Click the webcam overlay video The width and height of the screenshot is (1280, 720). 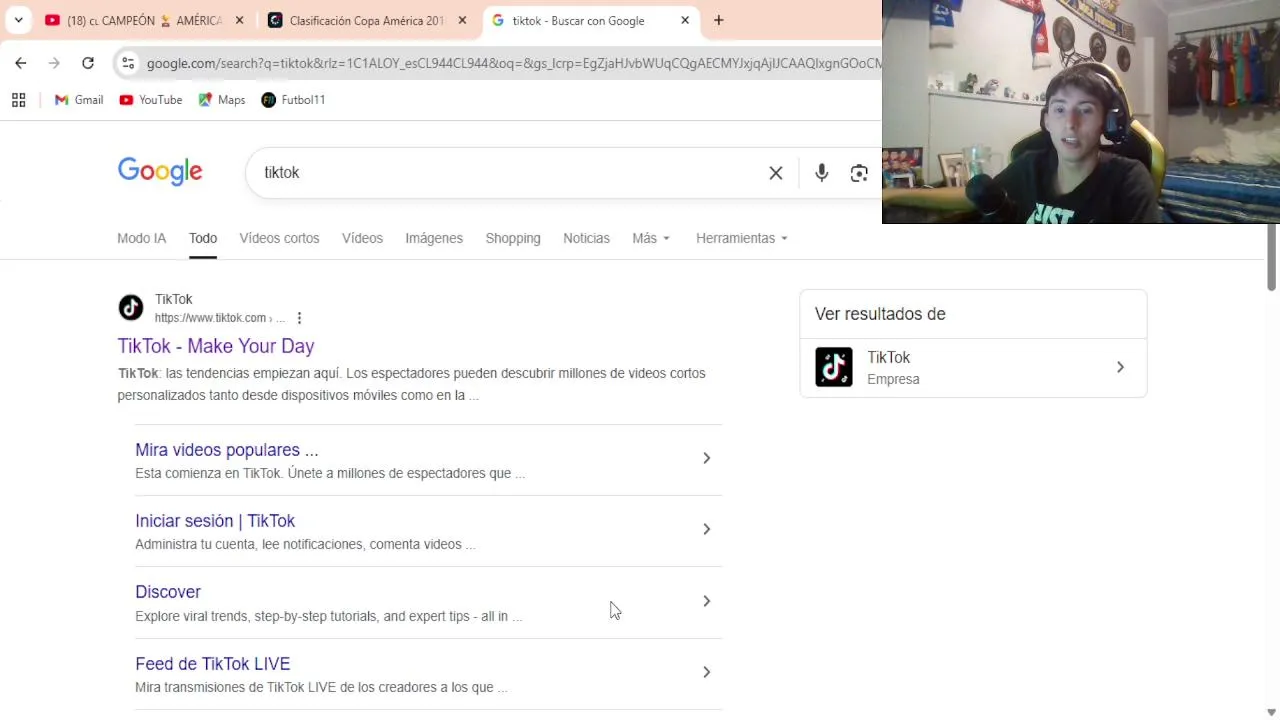[1081, 111]
